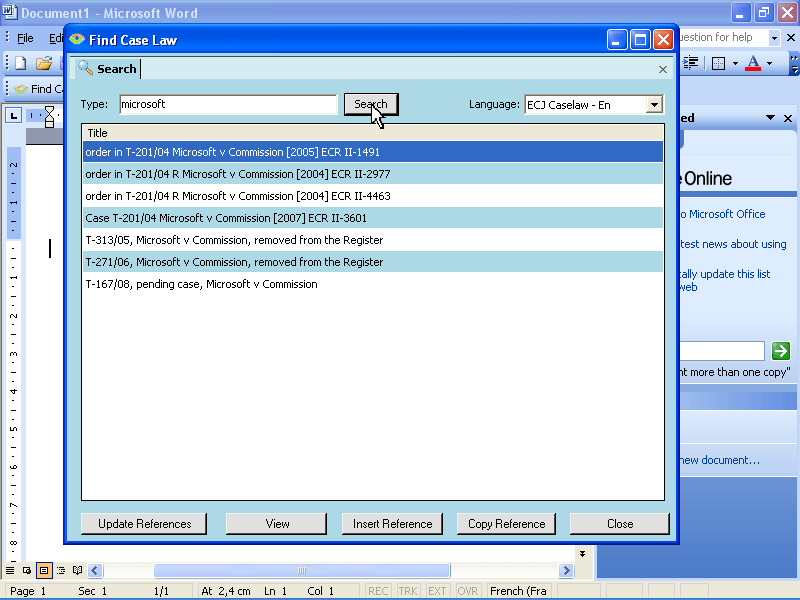Click the View button
Image resolution: width=800 pixels, height=600 pixels.
click(x=277, y=524)
